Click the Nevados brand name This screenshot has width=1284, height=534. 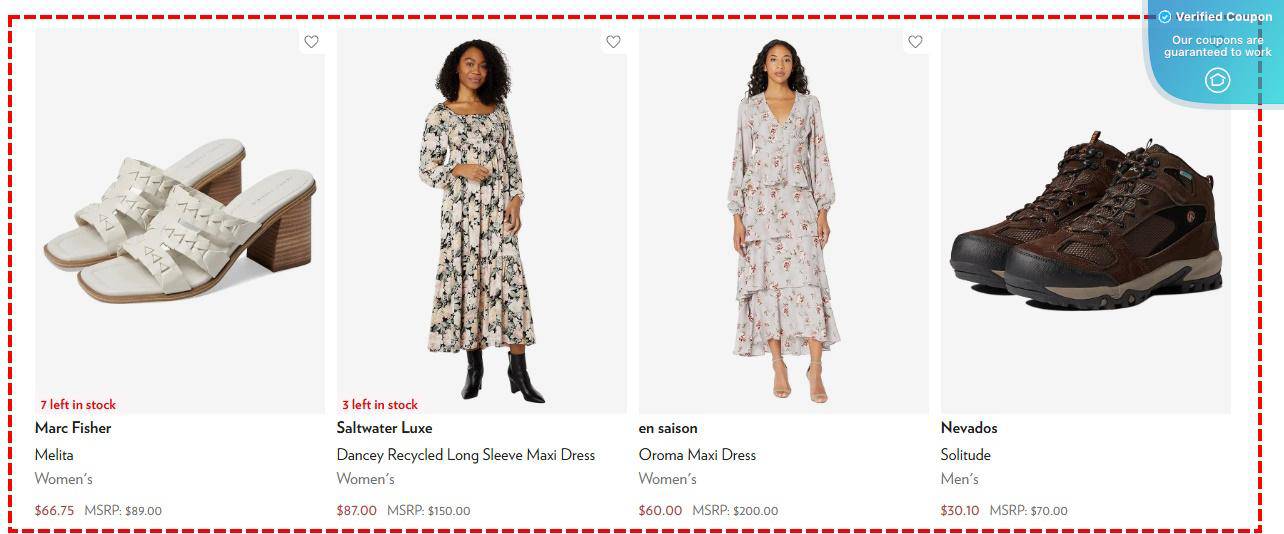click(x=969, y=428)
